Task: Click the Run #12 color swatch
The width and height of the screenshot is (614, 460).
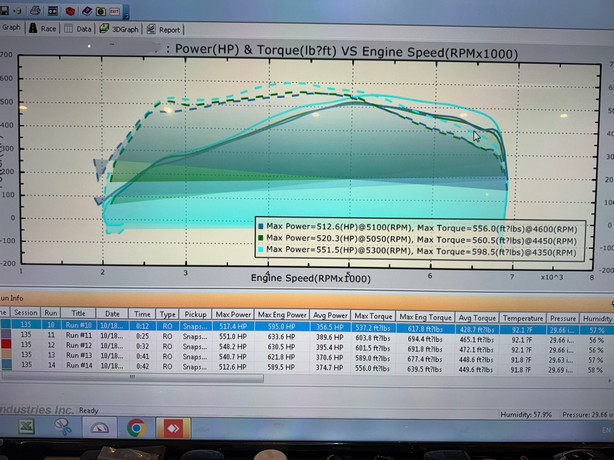Action: 5,346
